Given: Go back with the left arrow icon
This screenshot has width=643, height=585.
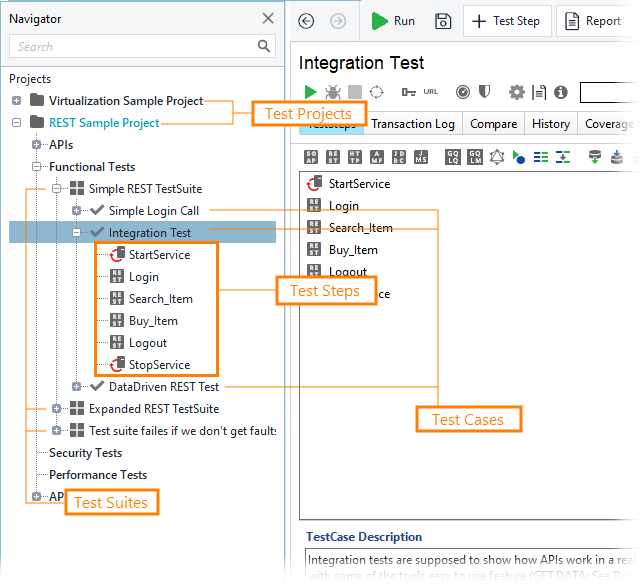Looking at the screenshot, I should coord(306,21).
